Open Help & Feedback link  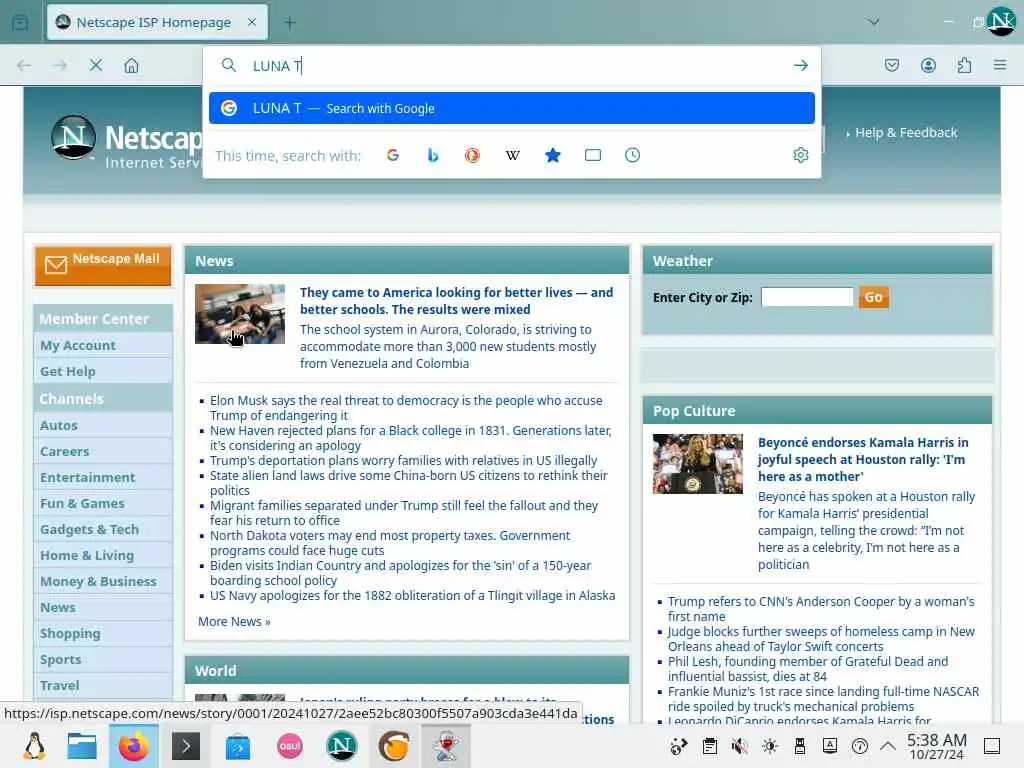[x=906, y=133]
